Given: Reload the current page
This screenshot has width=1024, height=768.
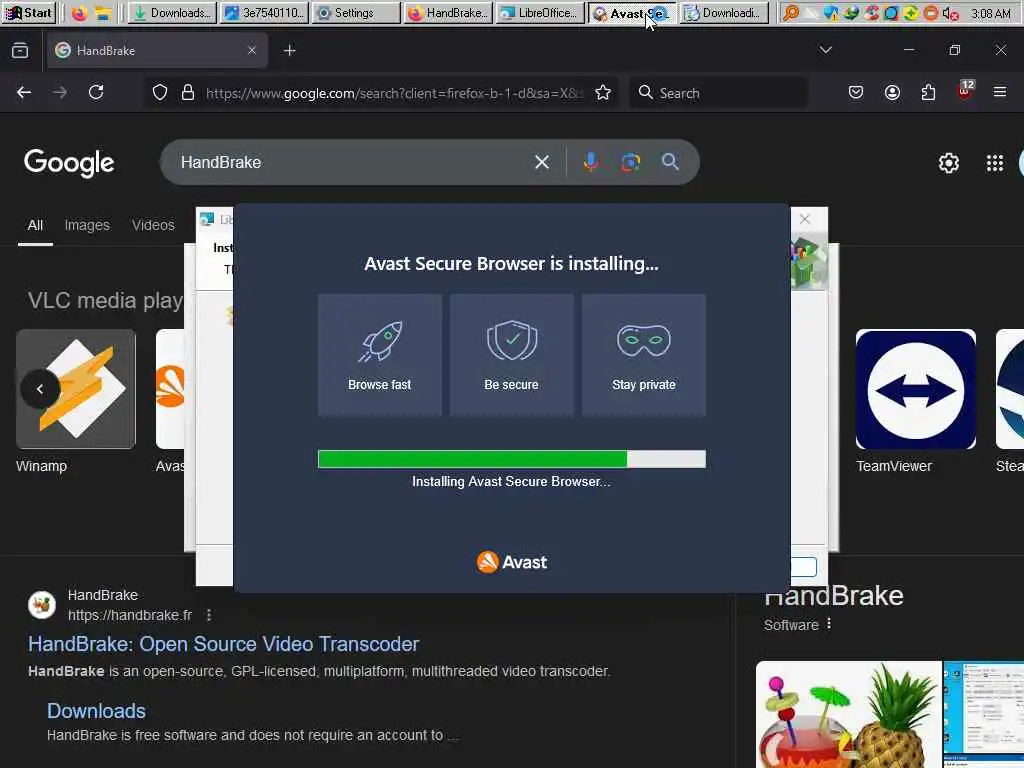Looking at the screenshot, I should point(96,93).
